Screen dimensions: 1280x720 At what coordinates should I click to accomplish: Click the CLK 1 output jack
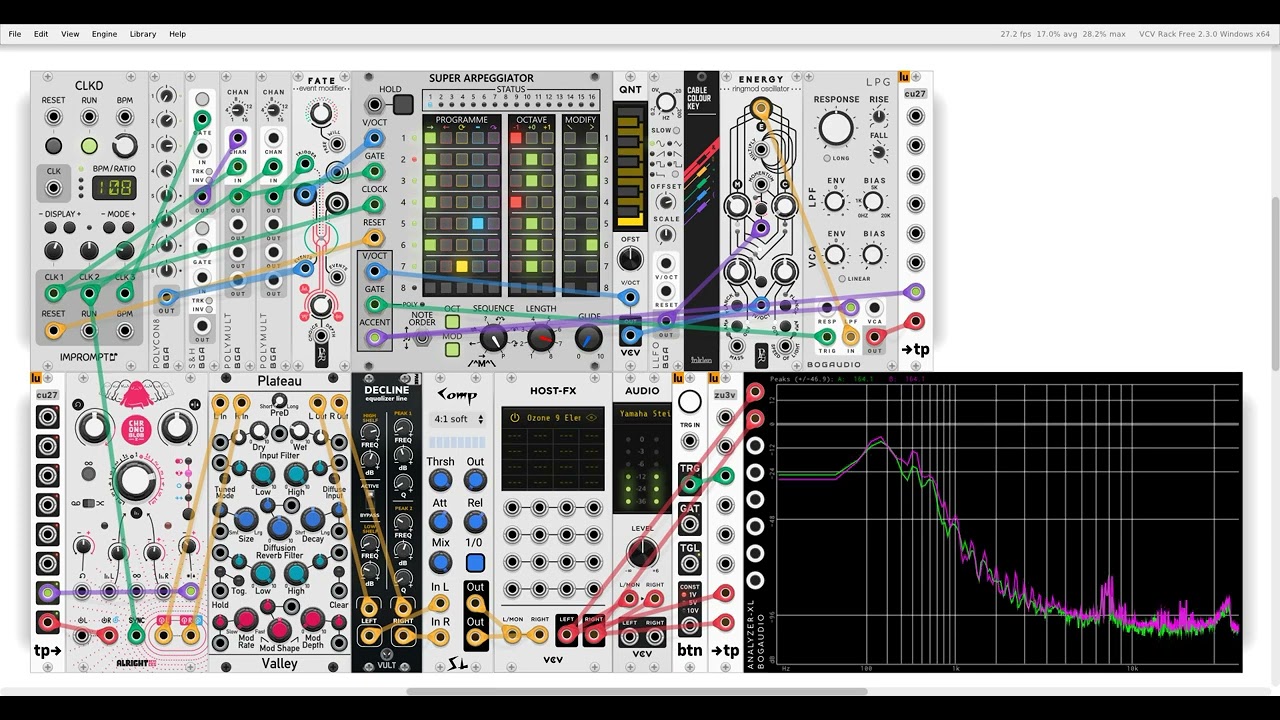coord(54,293)
